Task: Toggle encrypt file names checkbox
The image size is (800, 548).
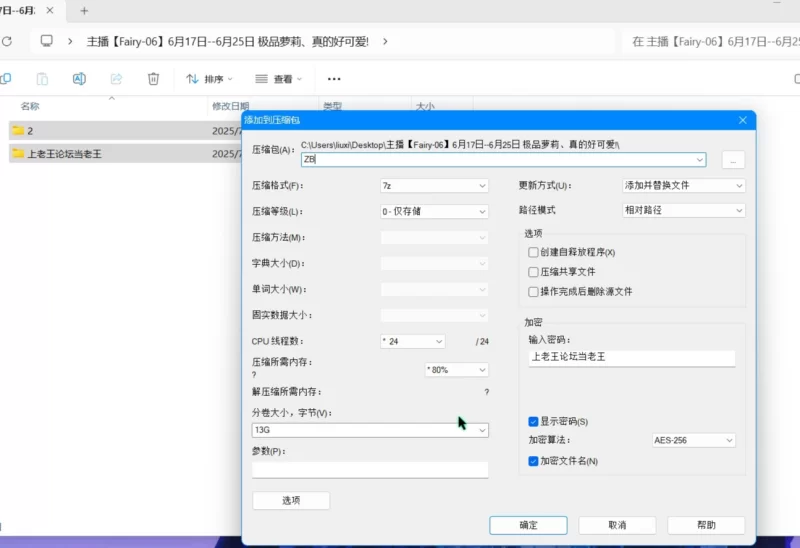Action: (x=533, y=461)
